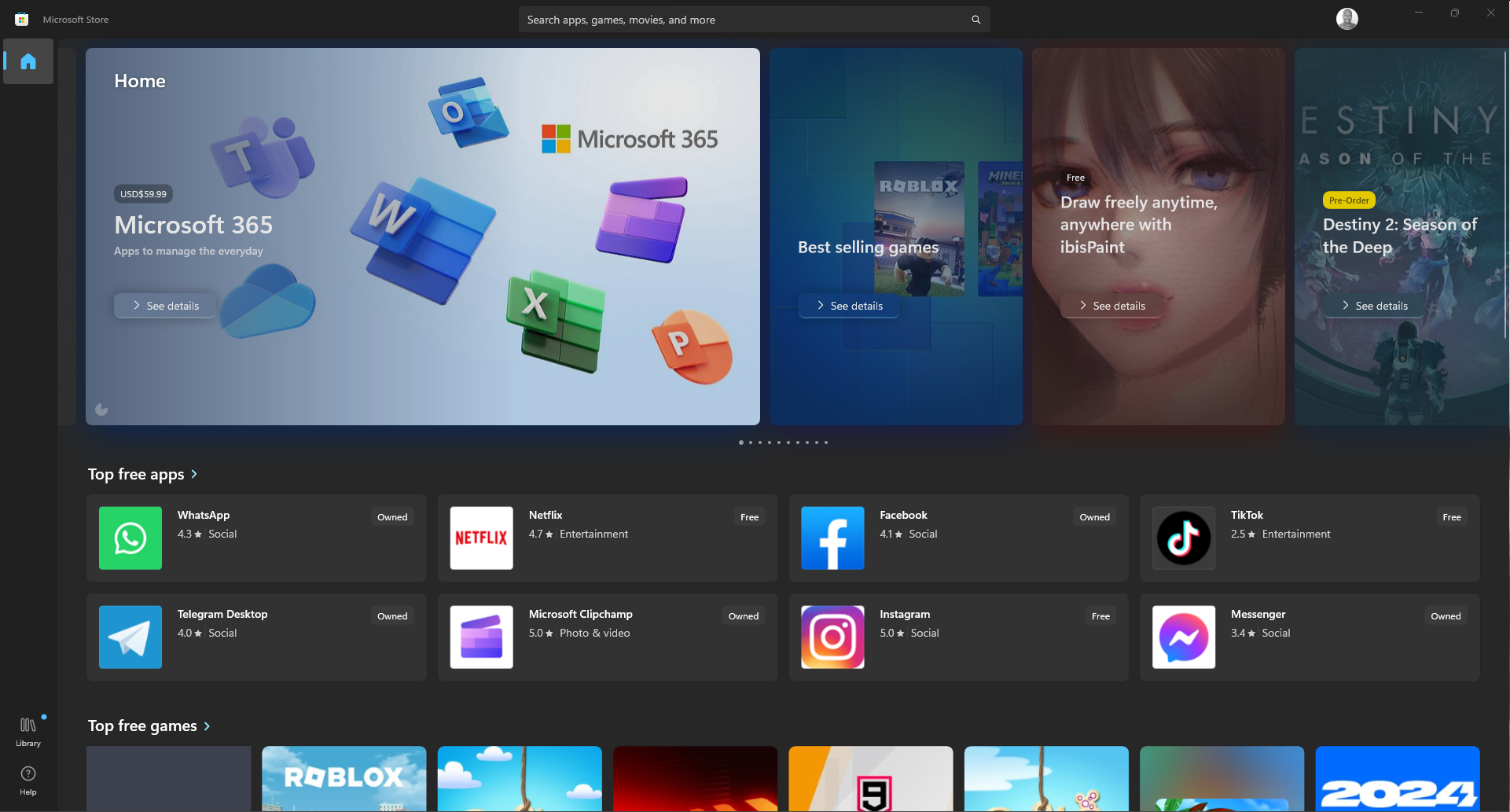Viewport: 1510px width, 812px height.
Task: Open the 2024 game thumbnail
Action: coord(1398,778)
